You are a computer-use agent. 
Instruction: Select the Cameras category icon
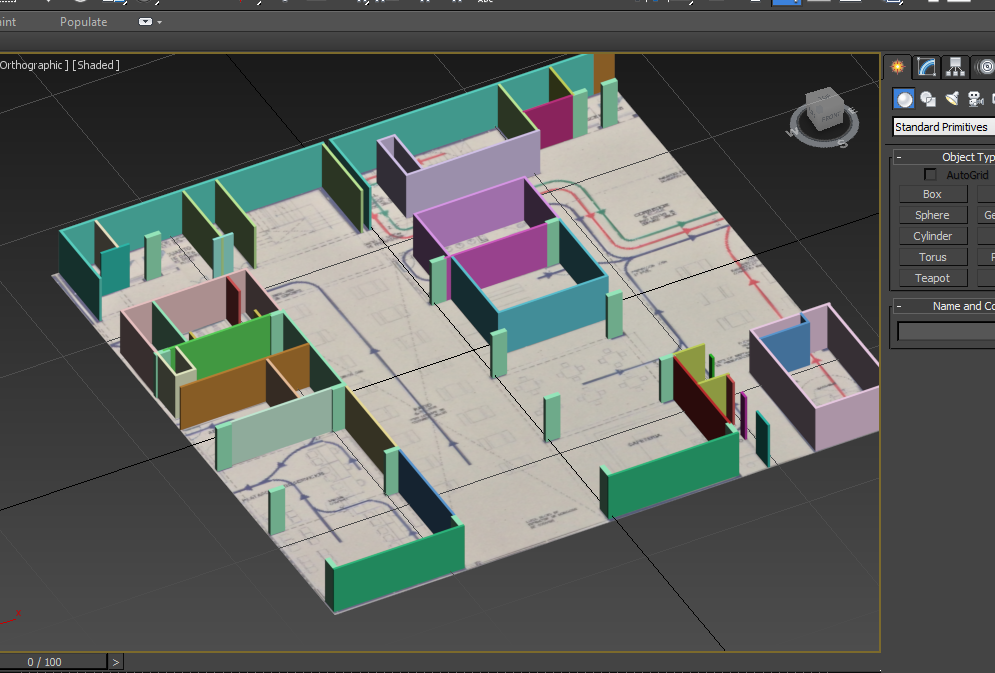click(x=975, y=98)
